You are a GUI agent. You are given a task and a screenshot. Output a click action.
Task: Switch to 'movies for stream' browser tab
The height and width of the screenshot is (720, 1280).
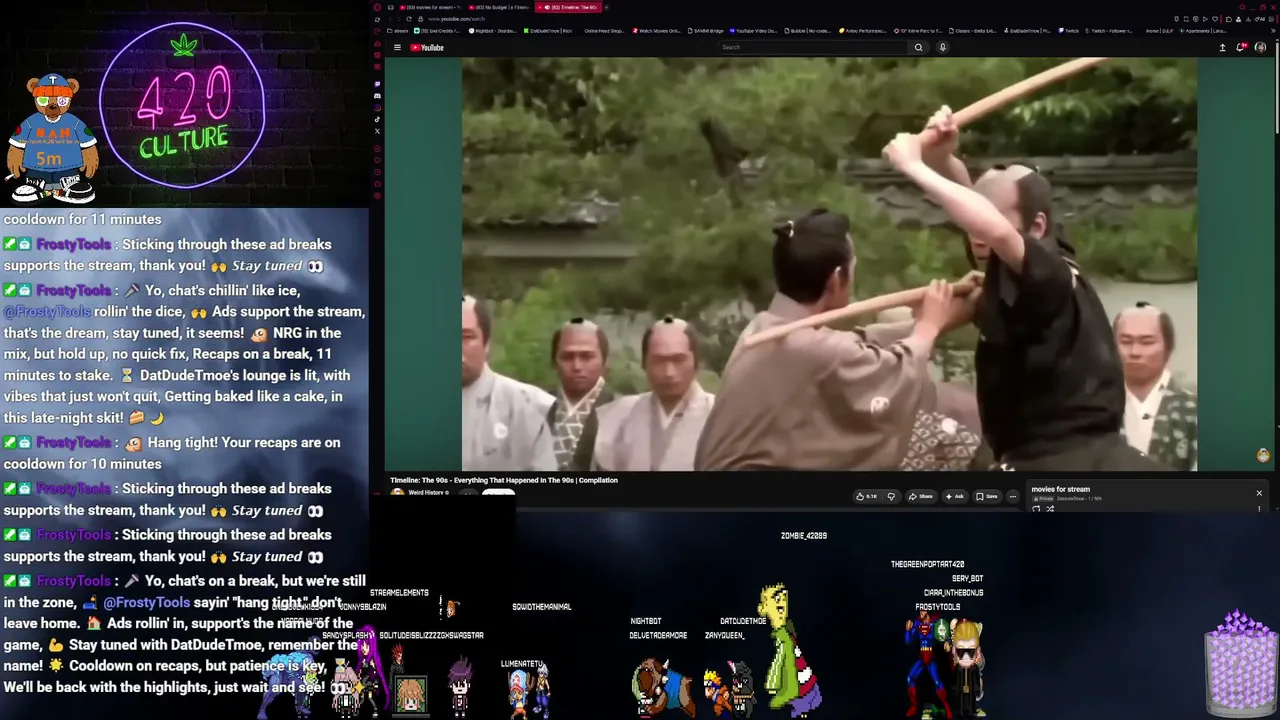coord(431,7)
